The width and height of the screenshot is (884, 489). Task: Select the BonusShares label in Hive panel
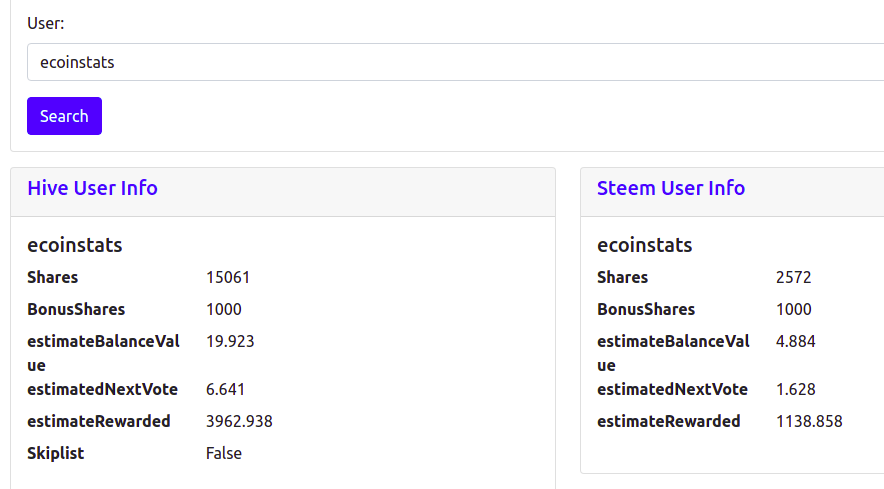coord(76,310)
